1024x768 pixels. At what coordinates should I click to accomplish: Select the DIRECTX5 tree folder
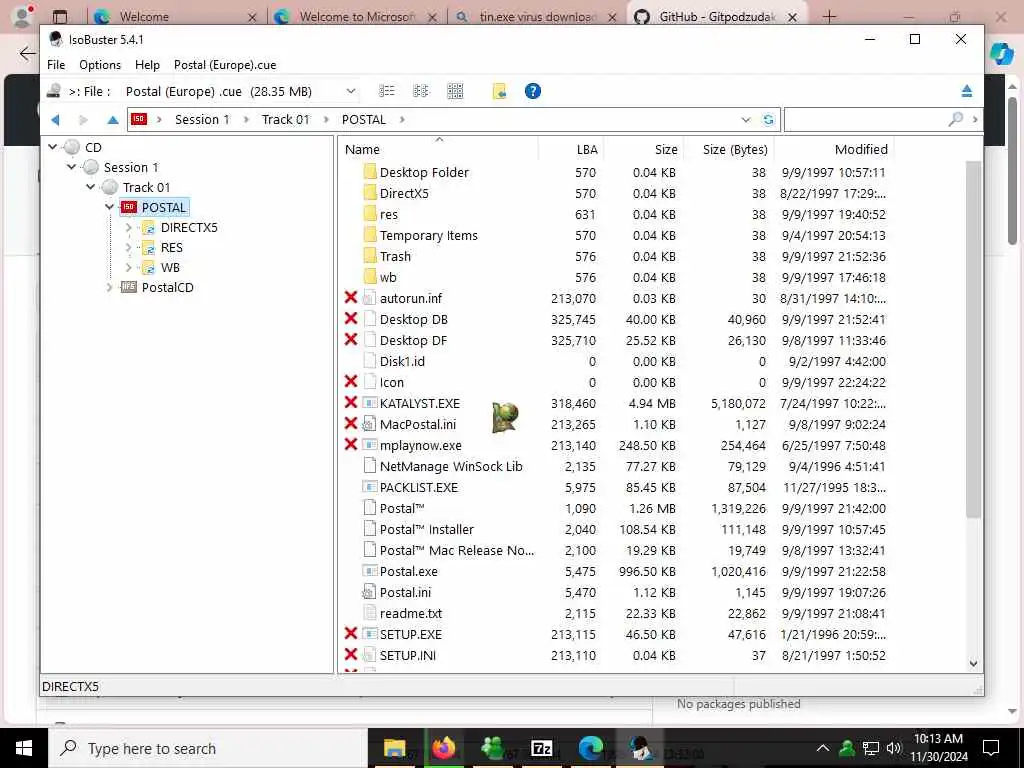click(x=189, y=227)
